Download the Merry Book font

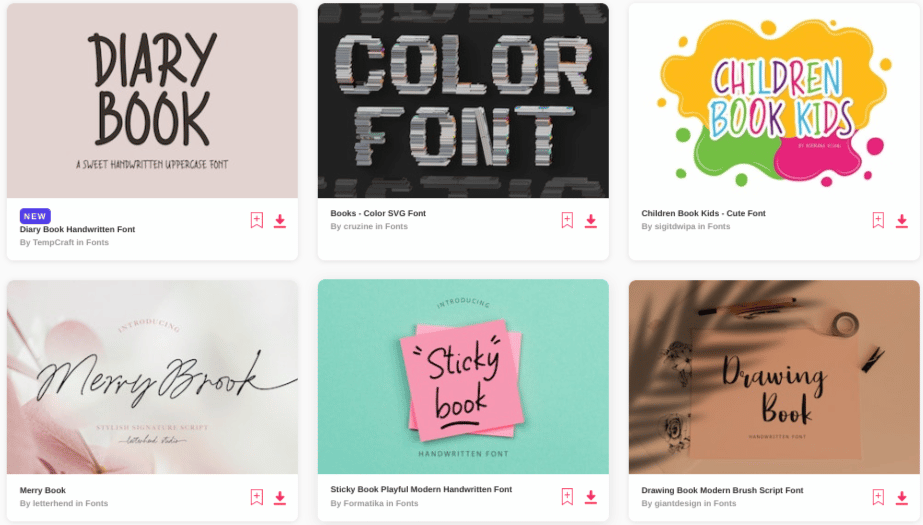coord(280,497)
